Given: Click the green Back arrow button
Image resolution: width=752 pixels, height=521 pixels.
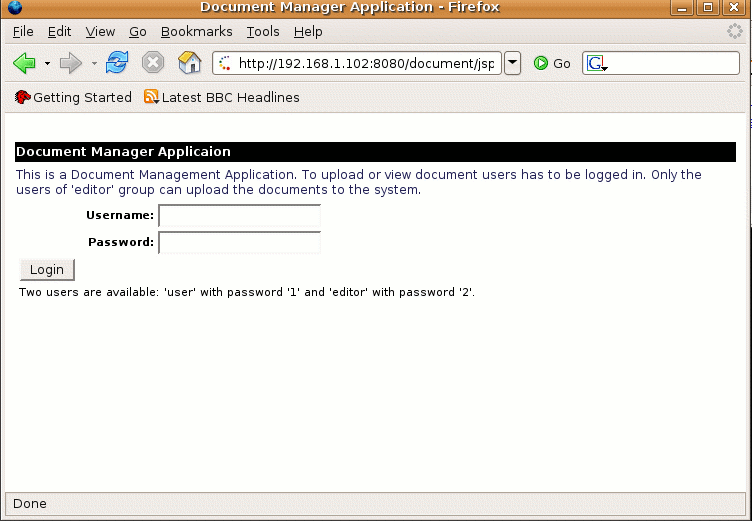Looking at the screenshot, I should tap(24, 63).
